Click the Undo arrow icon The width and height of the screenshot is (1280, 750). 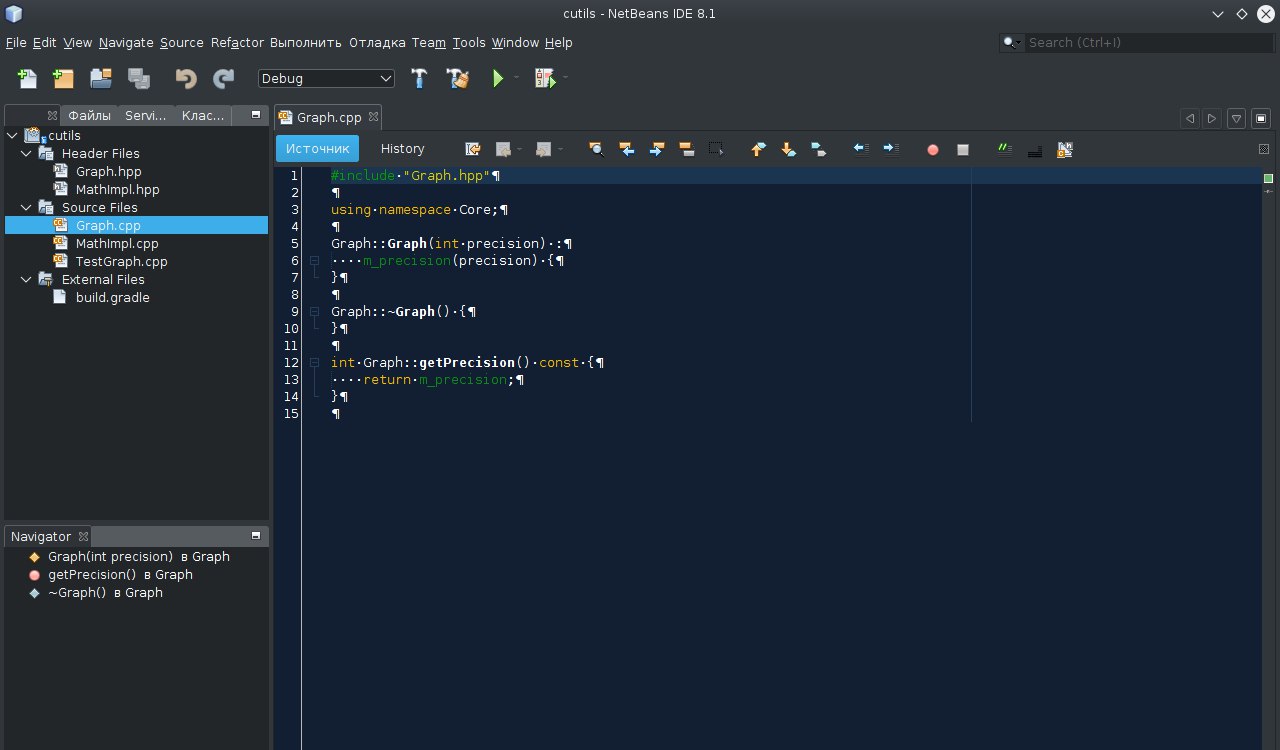(186, 79)
